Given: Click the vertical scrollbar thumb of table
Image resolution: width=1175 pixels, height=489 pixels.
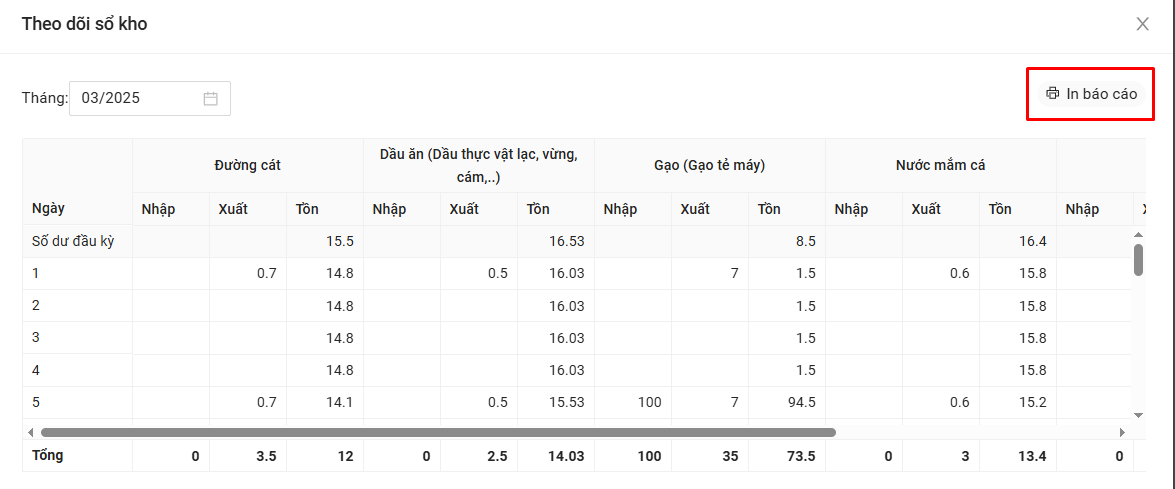Looking at the screenshot, I should pyautogui.click(x=1138, y=259).
